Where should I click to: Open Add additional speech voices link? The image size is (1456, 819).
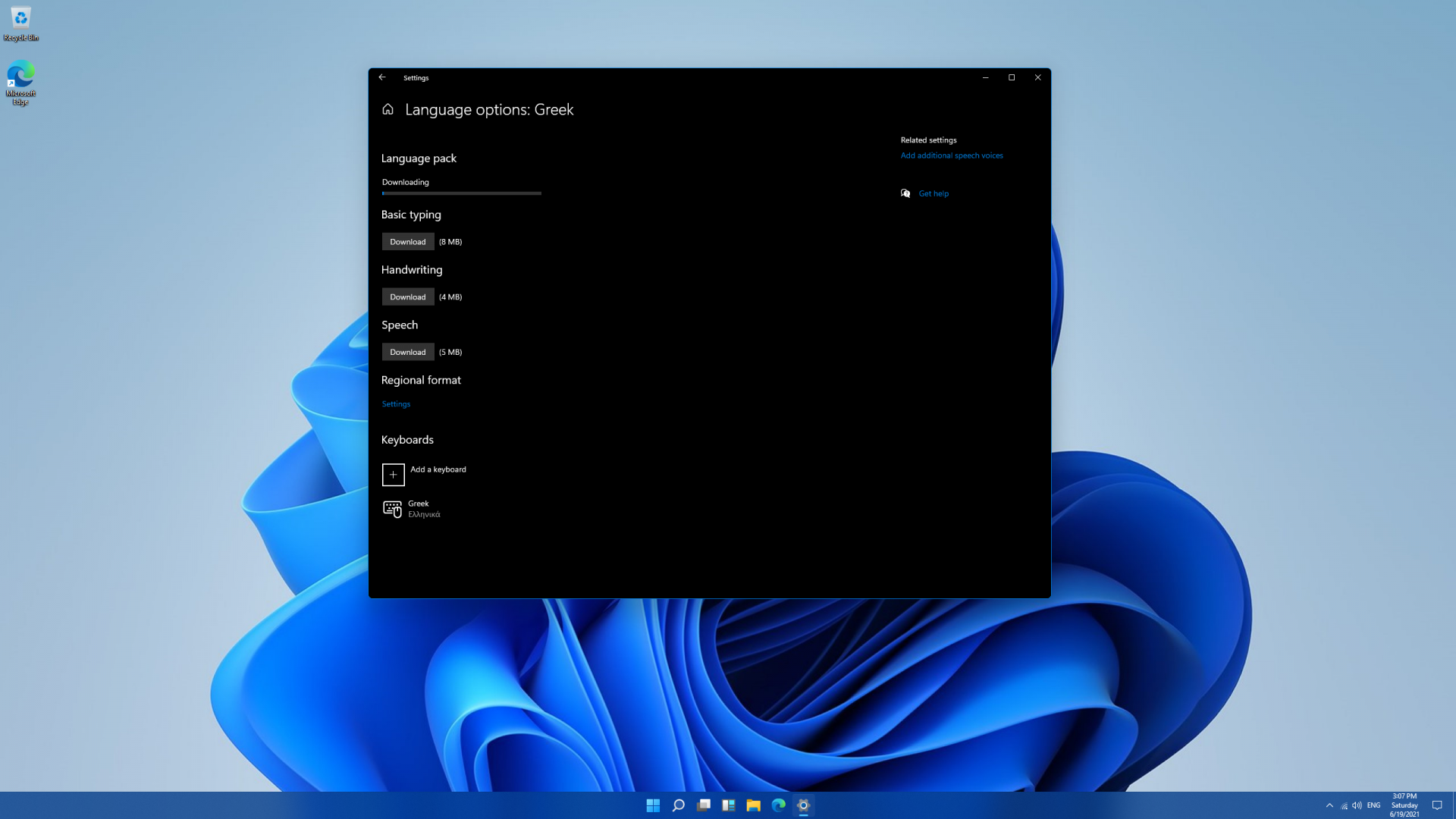952,155
